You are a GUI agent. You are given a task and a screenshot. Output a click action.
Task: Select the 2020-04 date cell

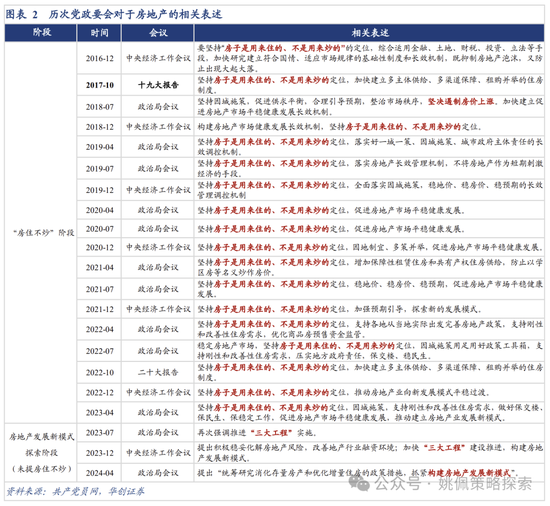[100, 210]
